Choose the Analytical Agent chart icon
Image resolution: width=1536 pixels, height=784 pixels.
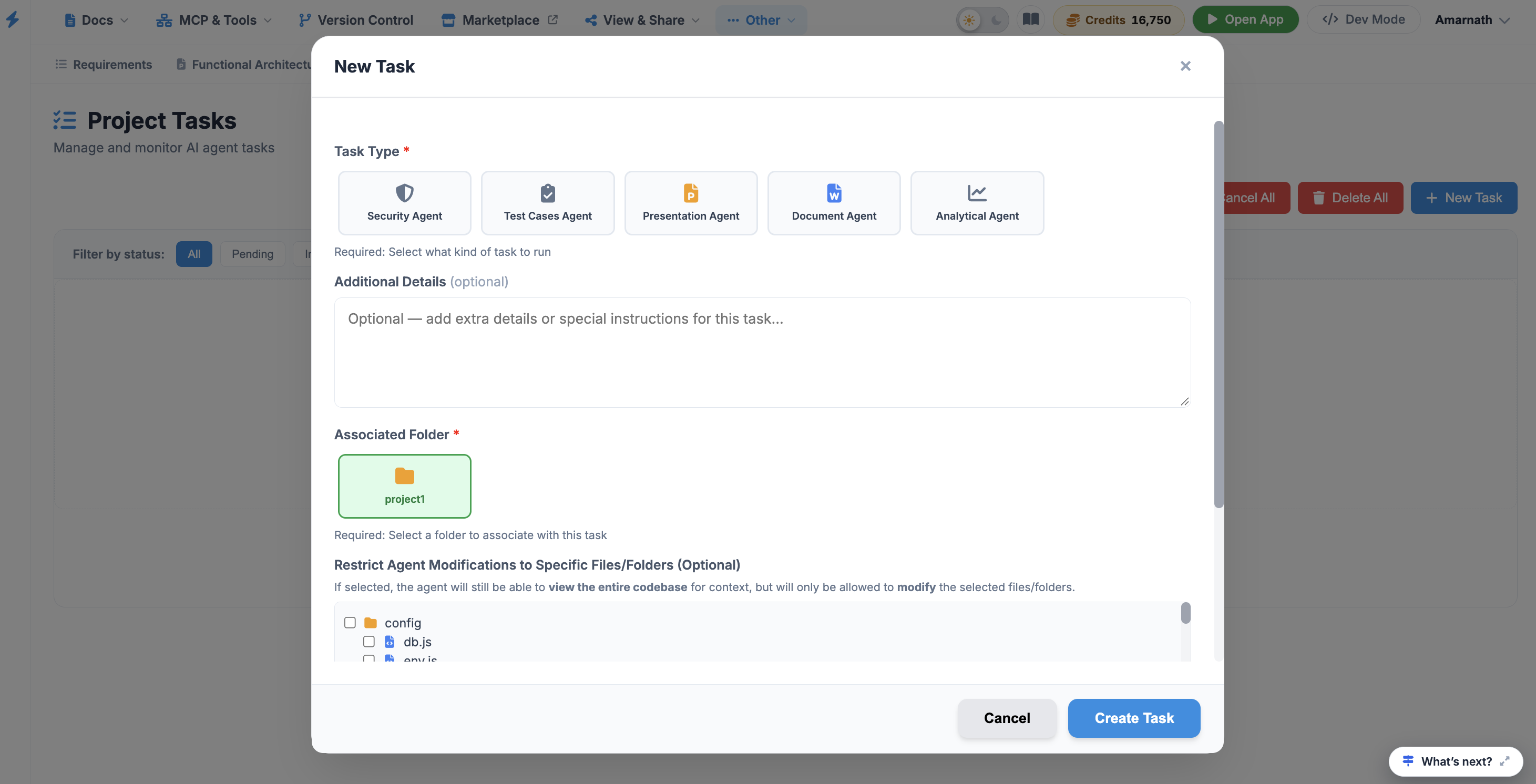tap(977, 192)
